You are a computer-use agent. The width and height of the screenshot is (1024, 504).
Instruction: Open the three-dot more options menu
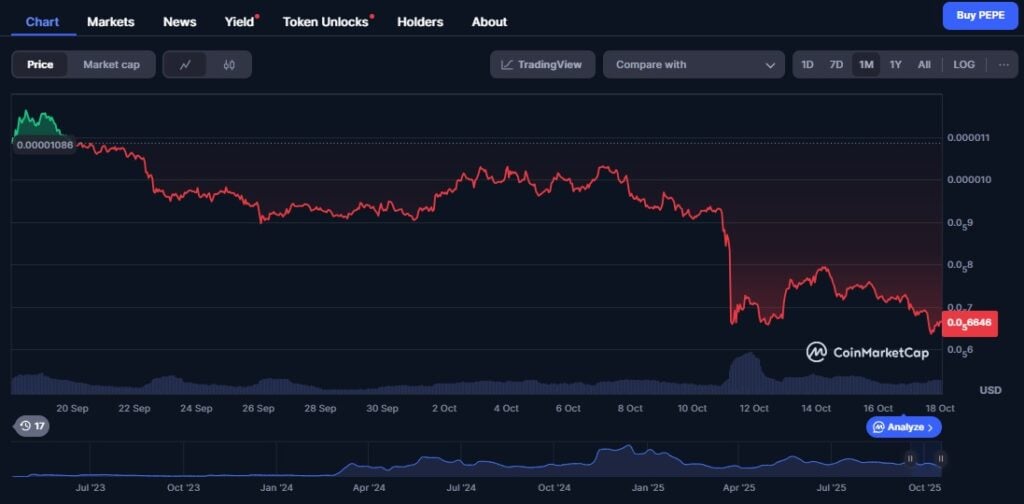click(1003, 65)
